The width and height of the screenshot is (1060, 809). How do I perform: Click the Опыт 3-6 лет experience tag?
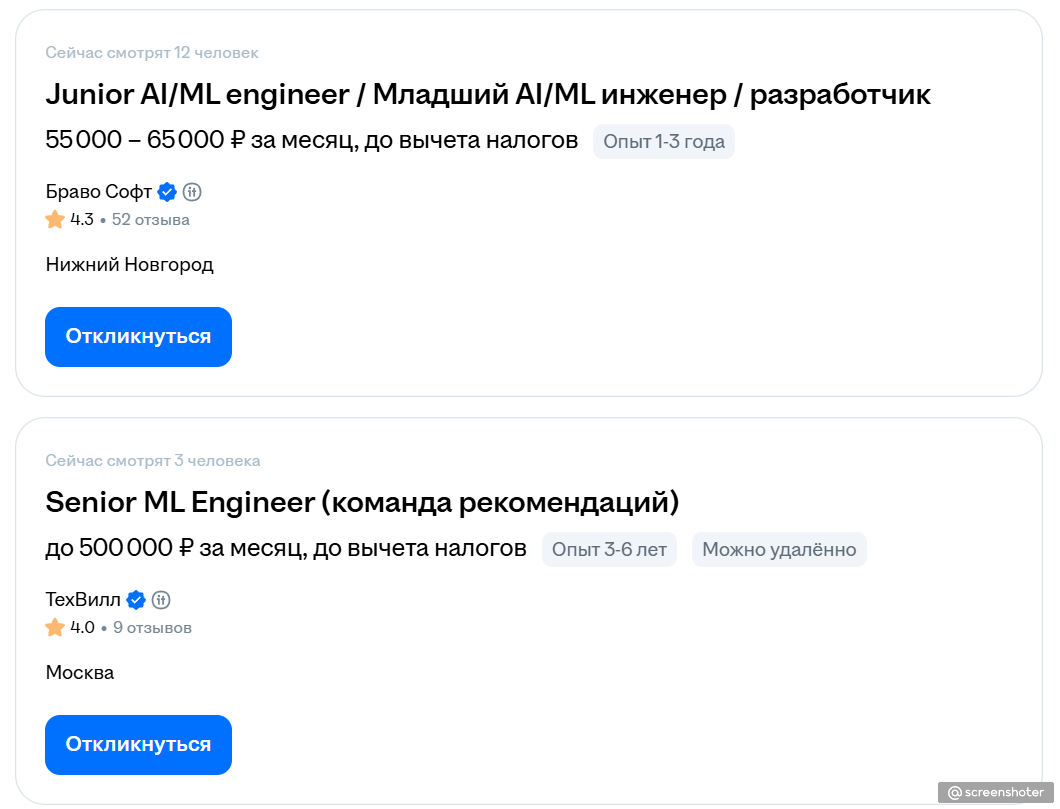(609, 549)
